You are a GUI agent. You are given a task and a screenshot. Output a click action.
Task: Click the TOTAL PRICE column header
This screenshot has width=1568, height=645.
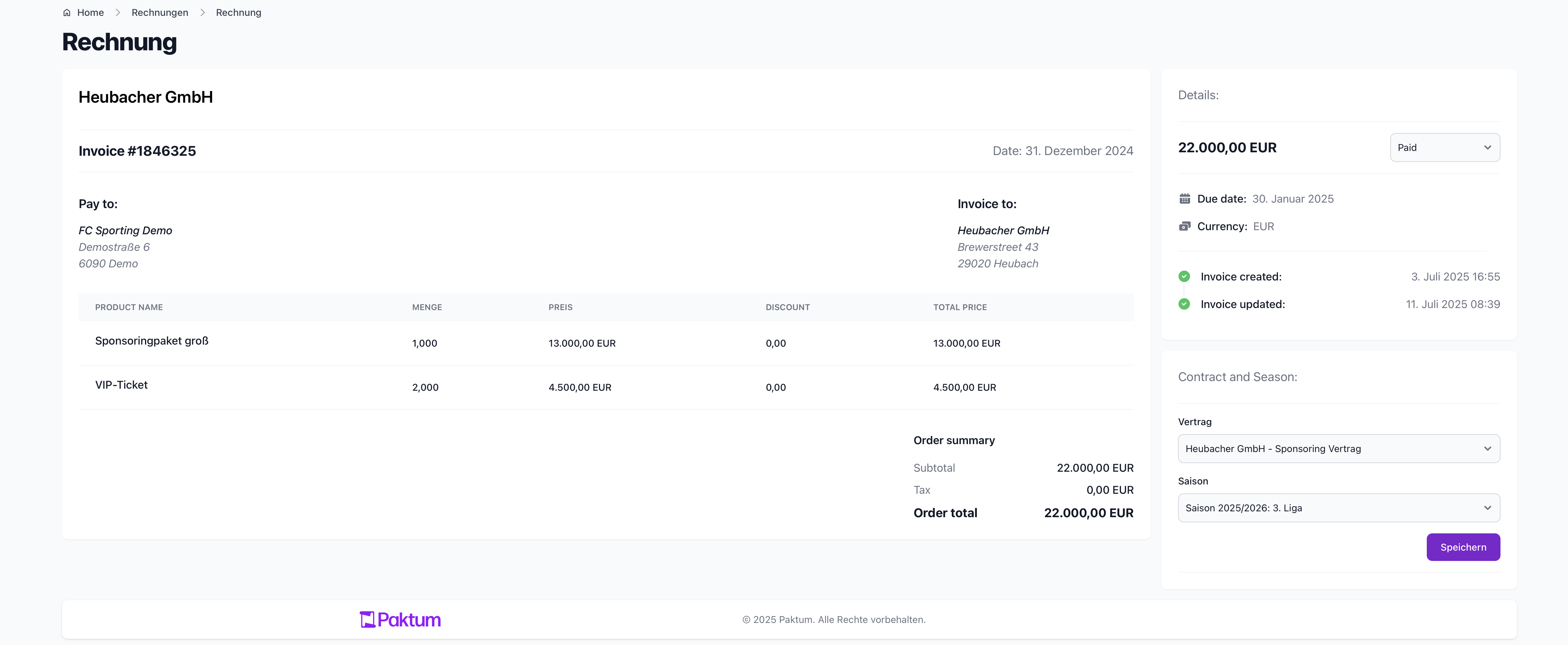[960, 307]
